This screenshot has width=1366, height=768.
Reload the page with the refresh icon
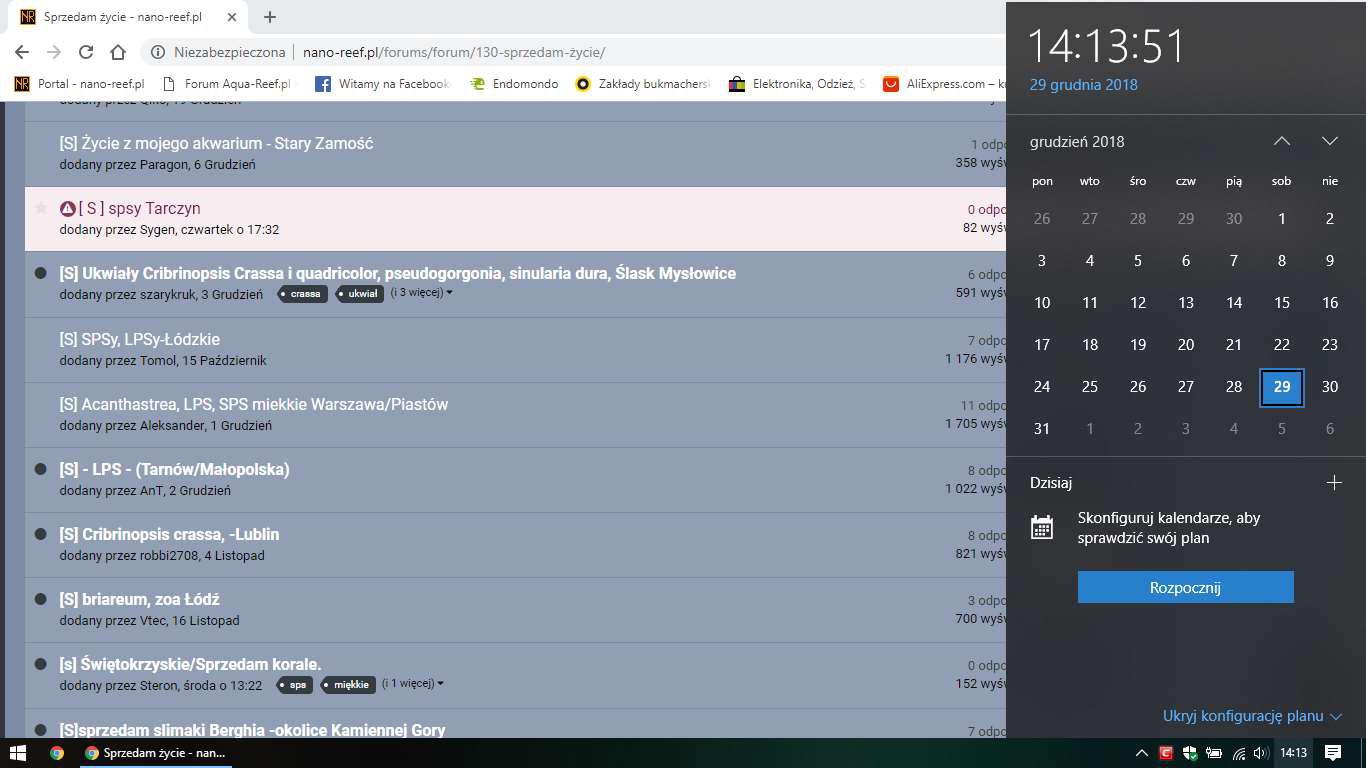pyautogui.click(x=86, y=52)
